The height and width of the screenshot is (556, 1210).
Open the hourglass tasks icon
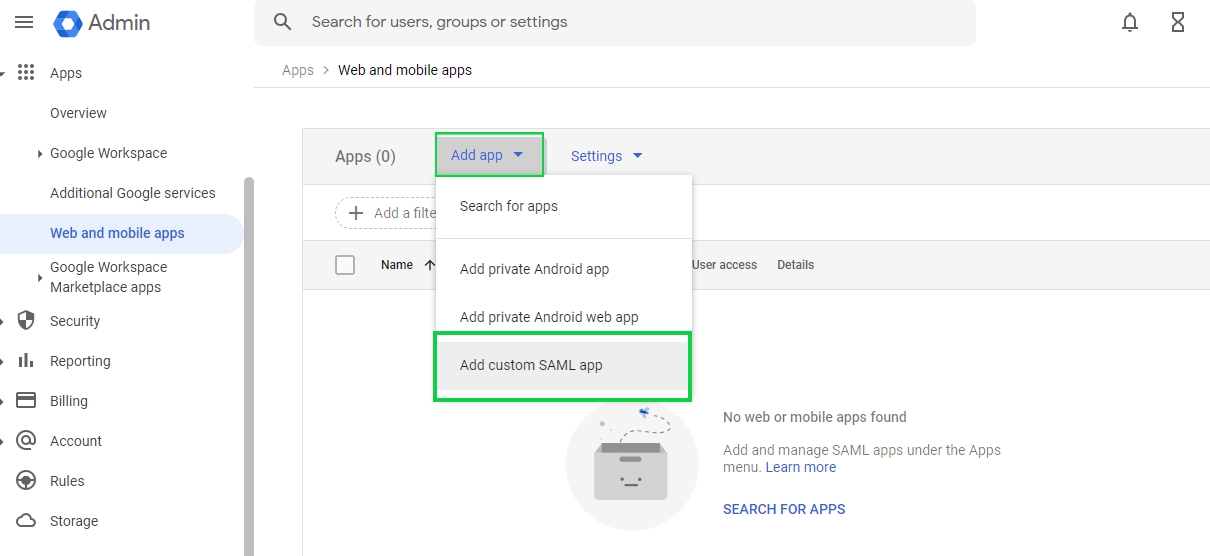(1178, 22)
